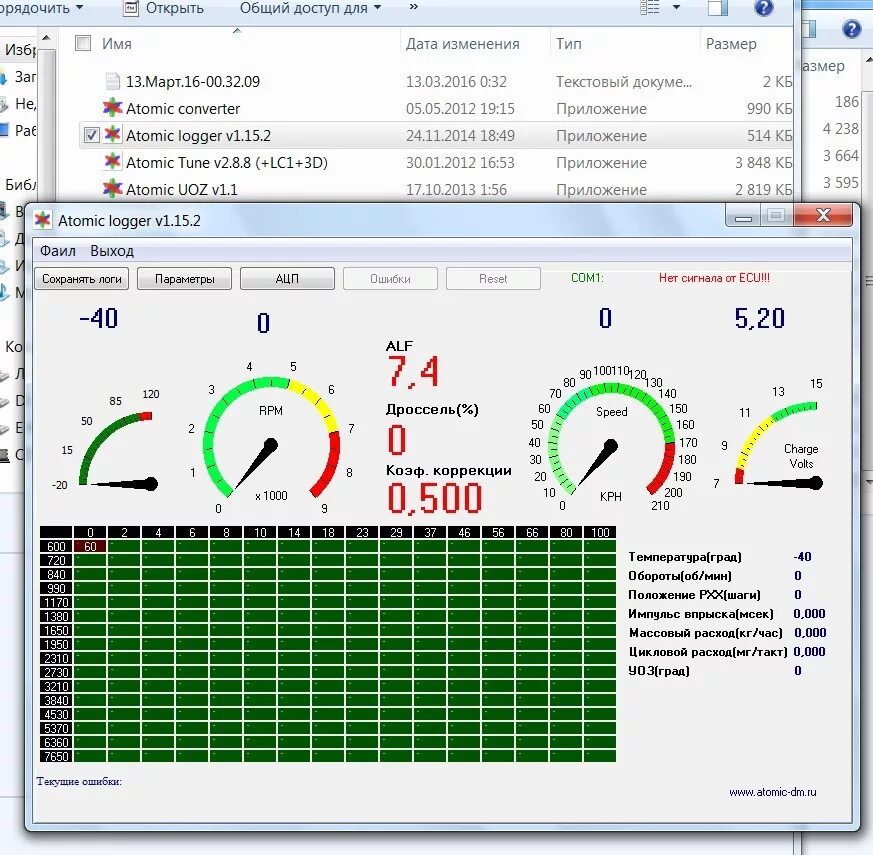
Task: Click the highlighted 60 cell in the table
Action: point(90,546)
